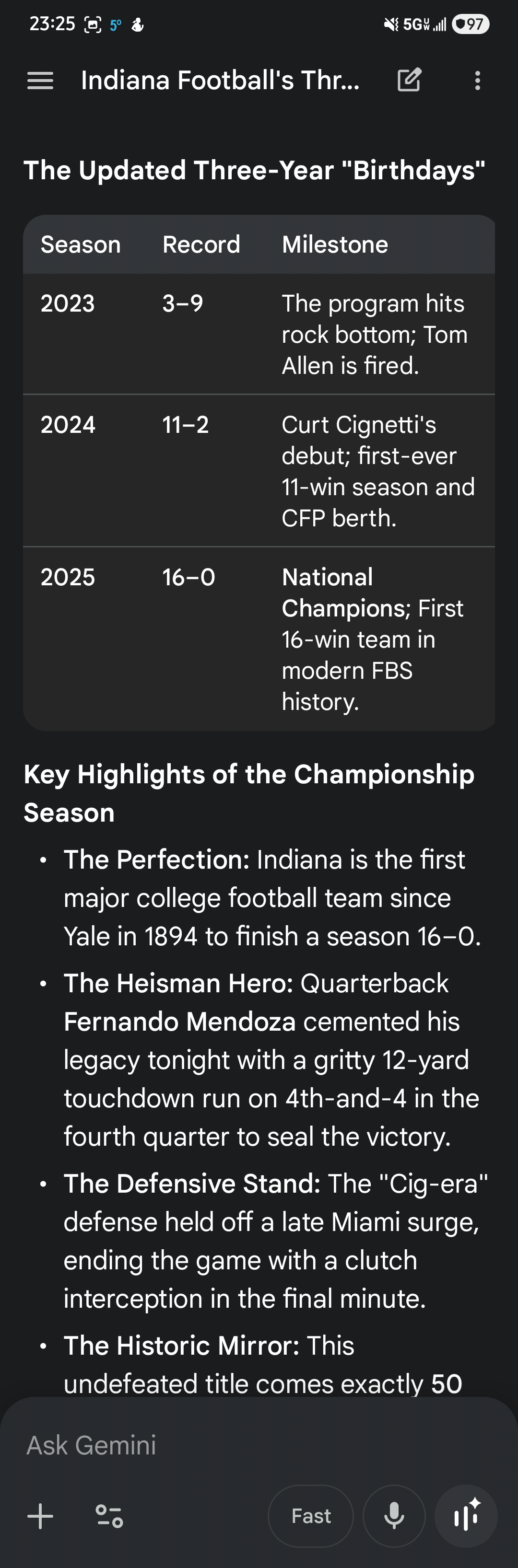Tap the plus attachment icon

pyautogui.click(x=40, y=1516)
